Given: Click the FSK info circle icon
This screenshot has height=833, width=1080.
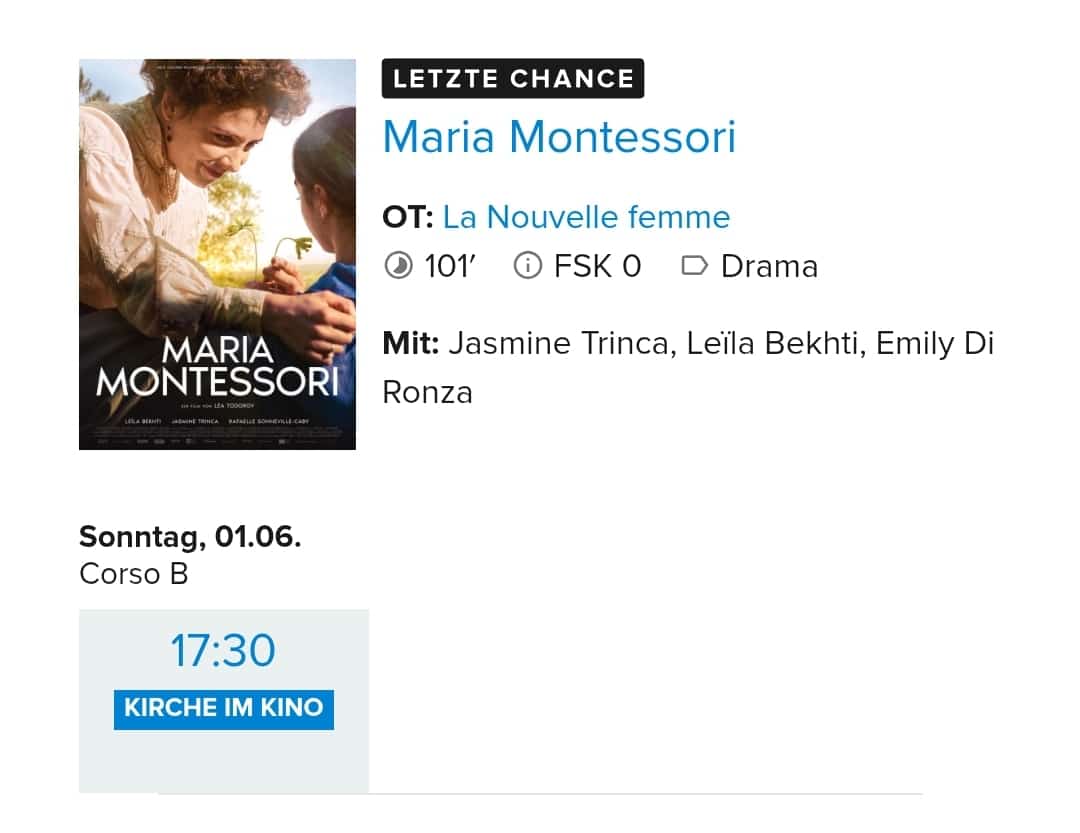Looking at the screenshot, I should pos(528,265).
